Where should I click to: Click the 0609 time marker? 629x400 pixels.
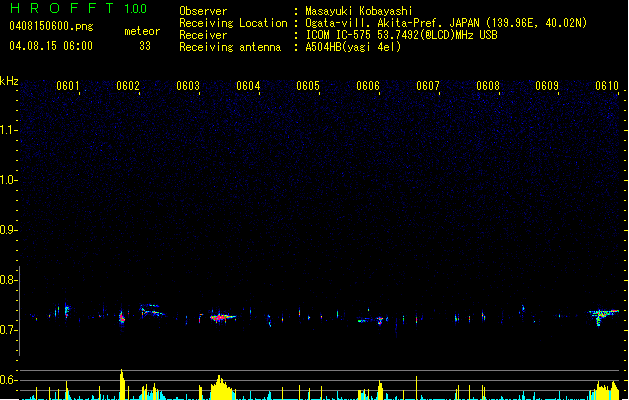[547, 86]
